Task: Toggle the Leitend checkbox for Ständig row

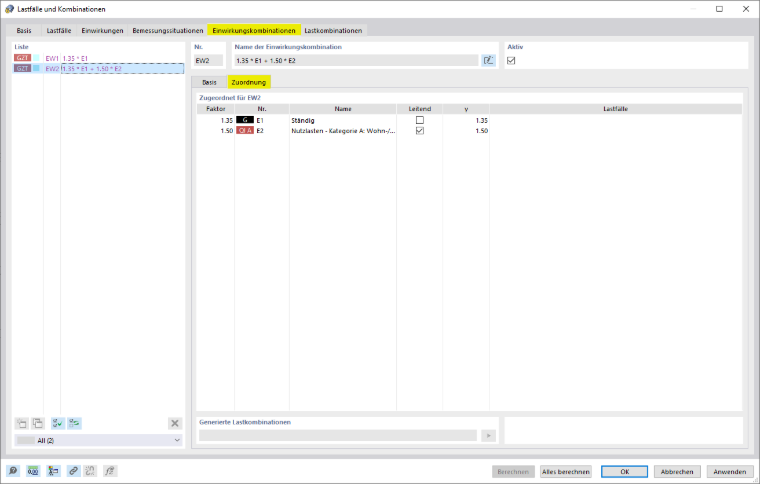Action: click(x=420, y=120)
